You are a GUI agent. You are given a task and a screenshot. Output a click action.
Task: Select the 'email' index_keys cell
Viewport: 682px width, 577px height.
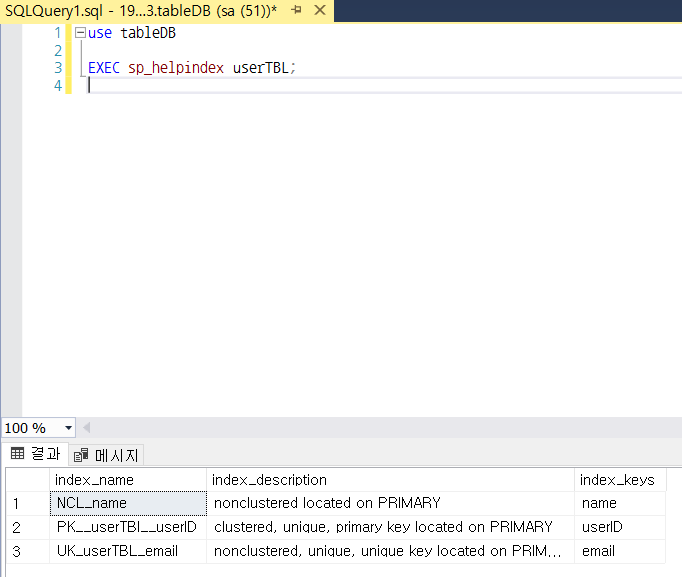tap(620, 551)
